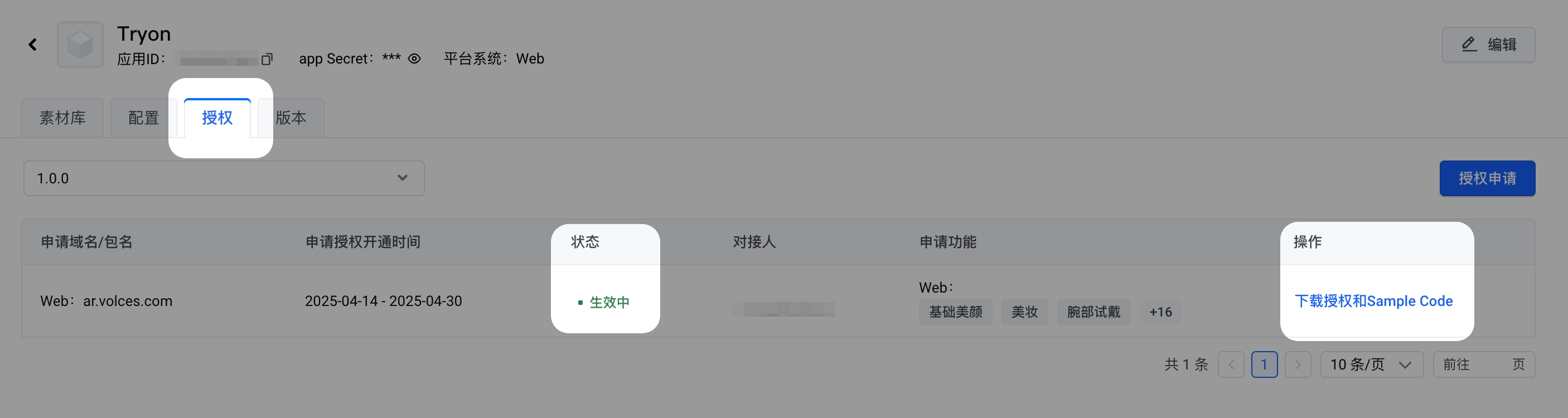Click the 前往 page number input field
Screen dimensions: 1568x418
pyautogui.click(x=1489, y=364)
